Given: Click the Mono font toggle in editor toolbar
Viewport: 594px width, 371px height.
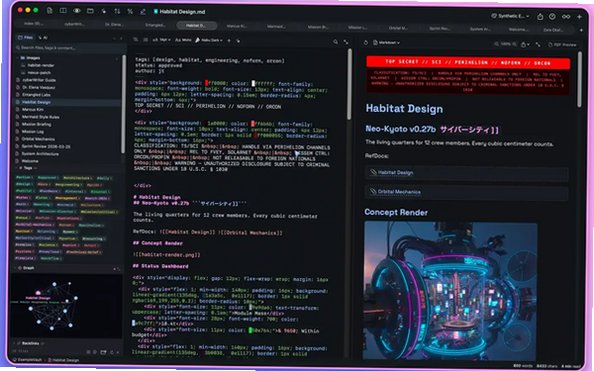Looking at the screenshot, I should point(183,40).
